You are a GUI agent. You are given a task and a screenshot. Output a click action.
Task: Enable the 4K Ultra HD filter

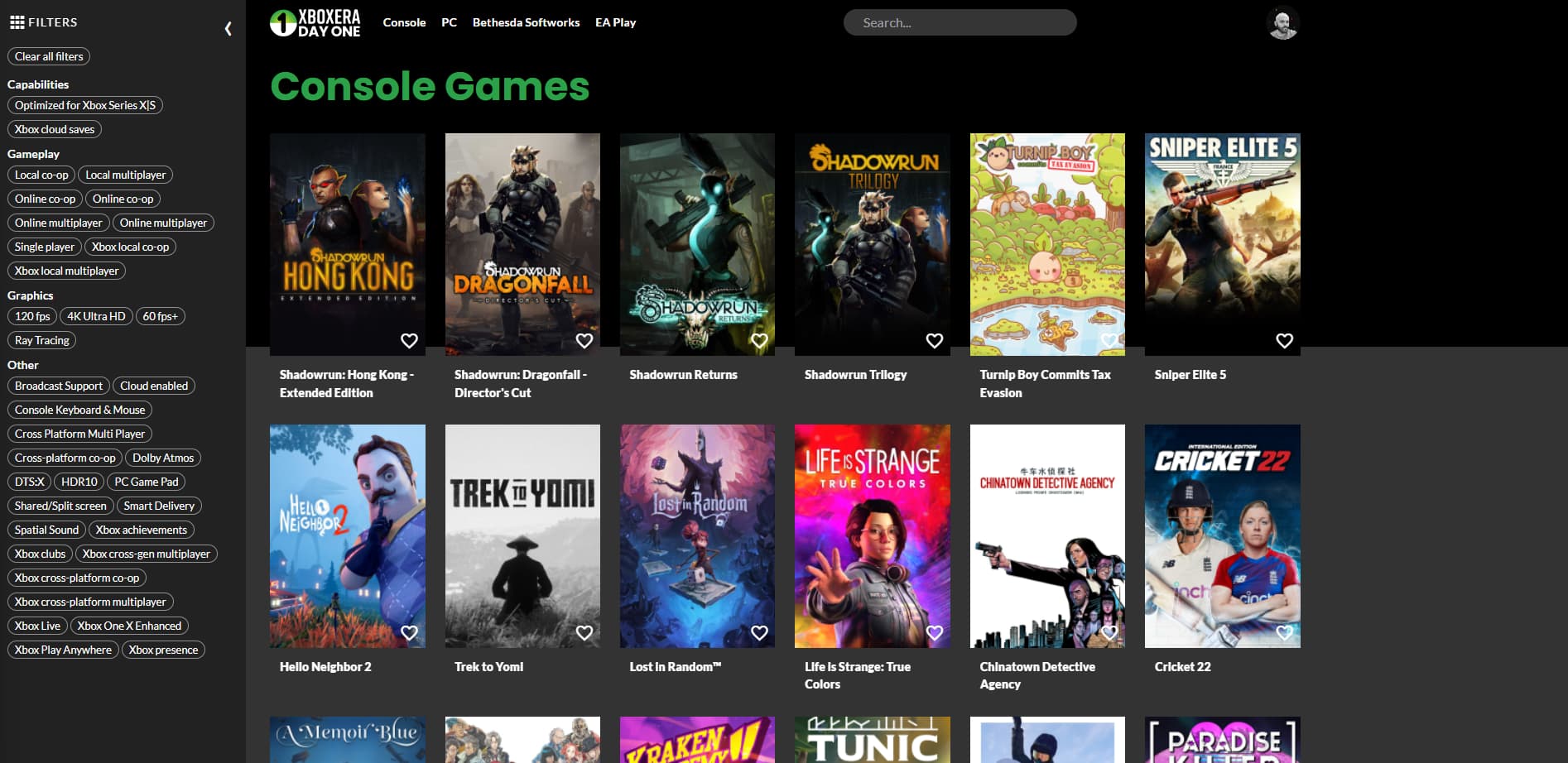(x=96, y=316)
